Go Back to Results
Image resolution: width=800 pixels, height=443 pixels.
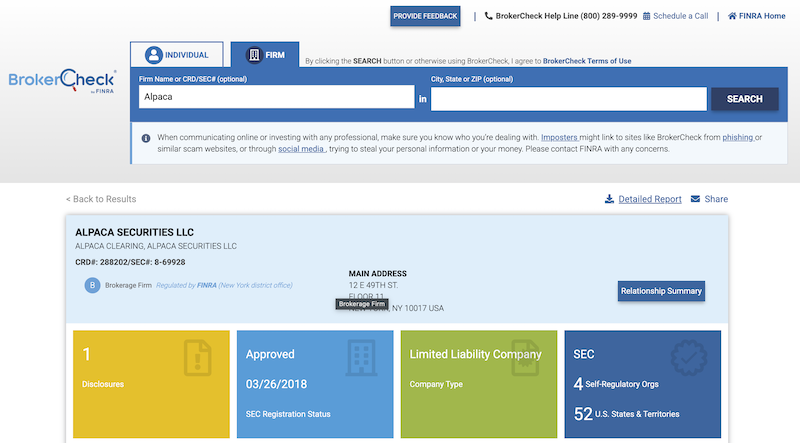(x=101, y=199)
